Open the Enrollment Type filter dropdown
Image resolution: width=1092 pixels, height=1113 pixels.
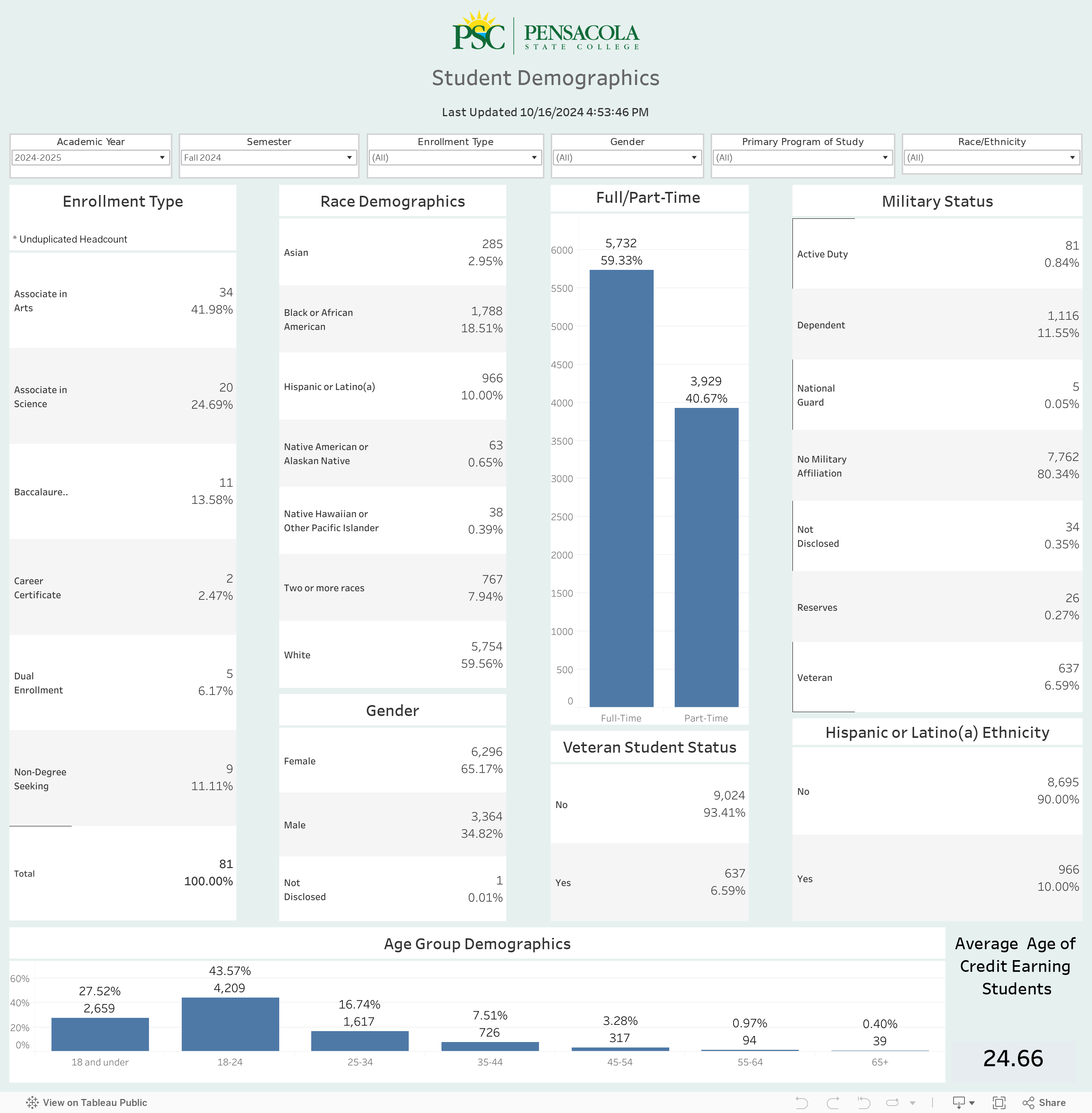click(x=456, y=157)
